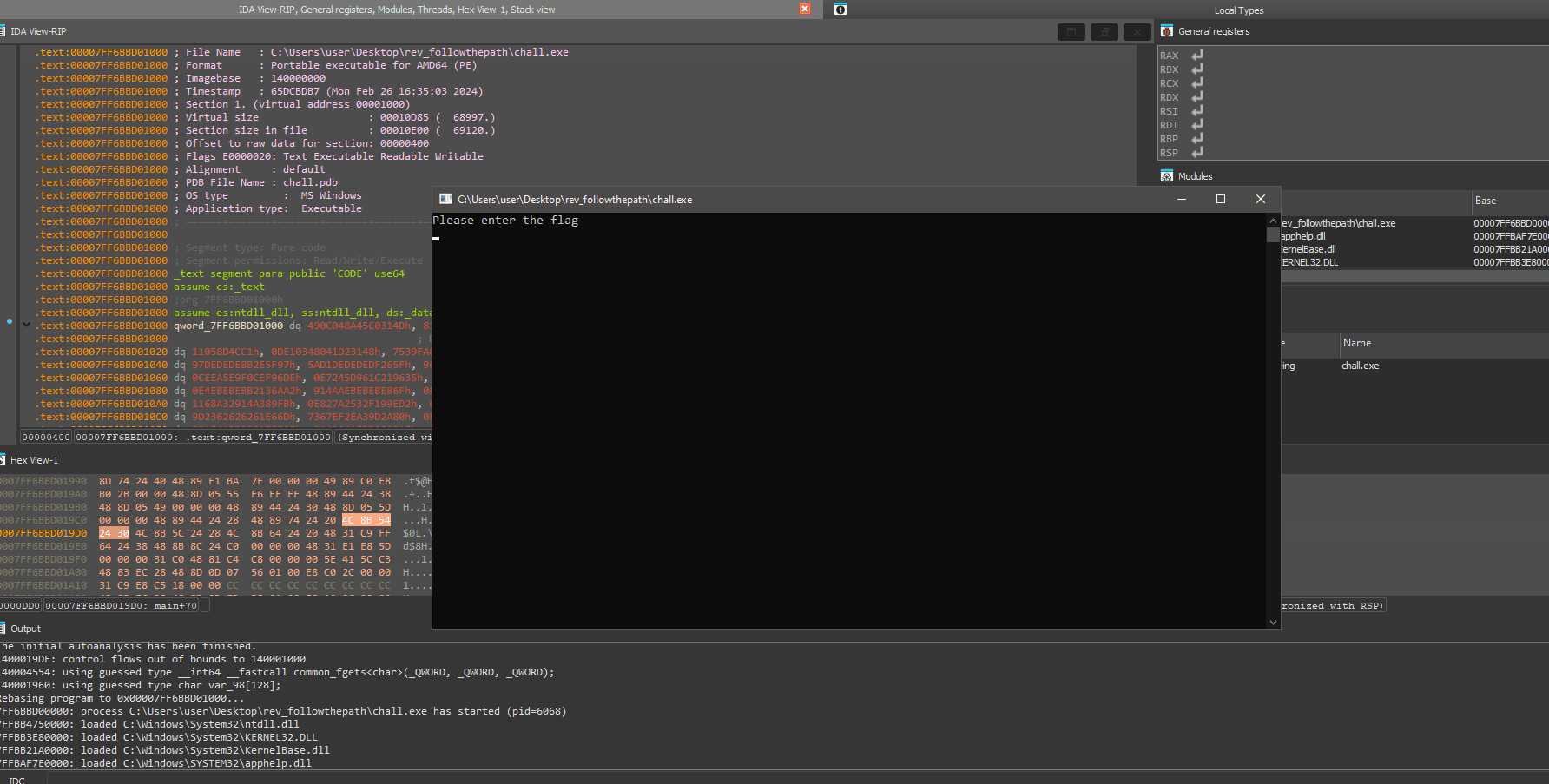Collapse the qword_7FF6BBD01000 data array
The image size is (1549, 784).
[x=26, y=326]
